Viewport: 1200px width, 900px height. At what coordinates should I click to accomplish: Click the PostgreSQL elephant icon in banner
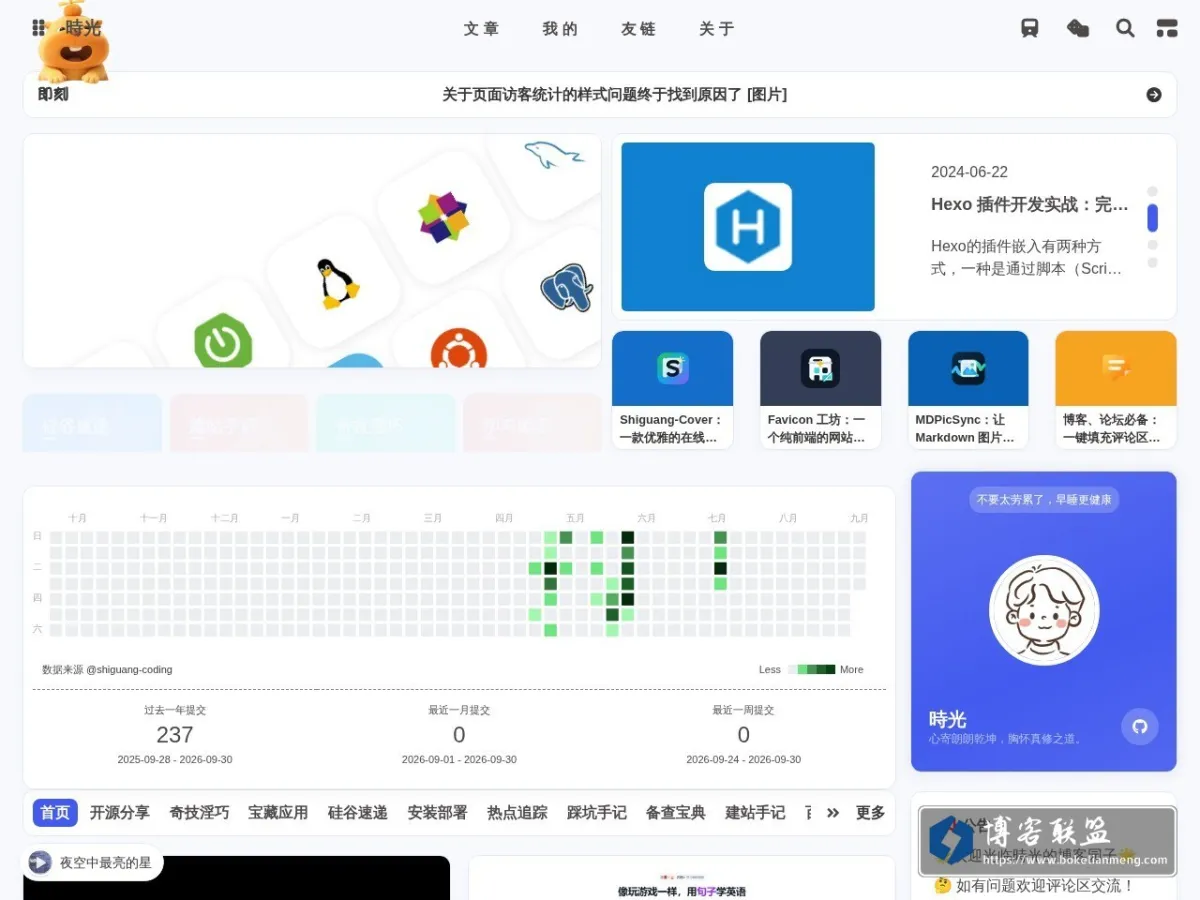567,288
